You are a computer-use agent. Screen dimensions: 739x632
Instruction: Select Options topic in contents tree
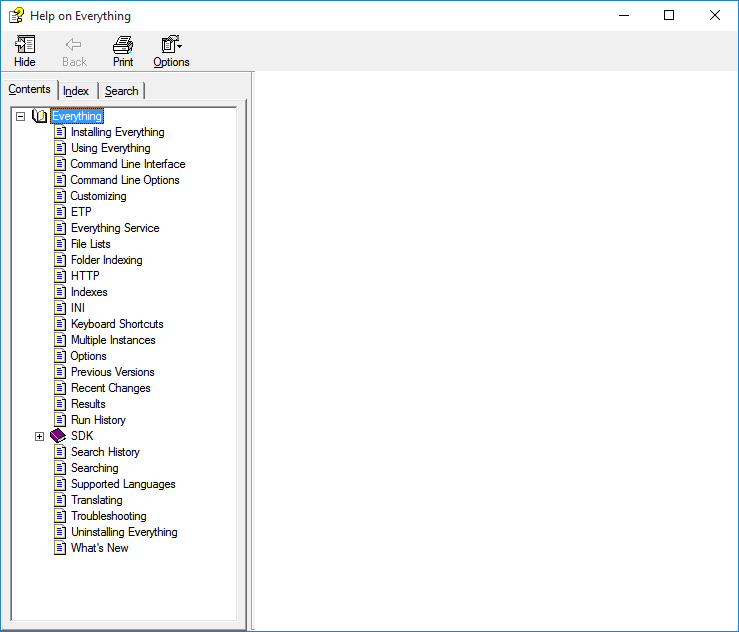click(88, 356)
